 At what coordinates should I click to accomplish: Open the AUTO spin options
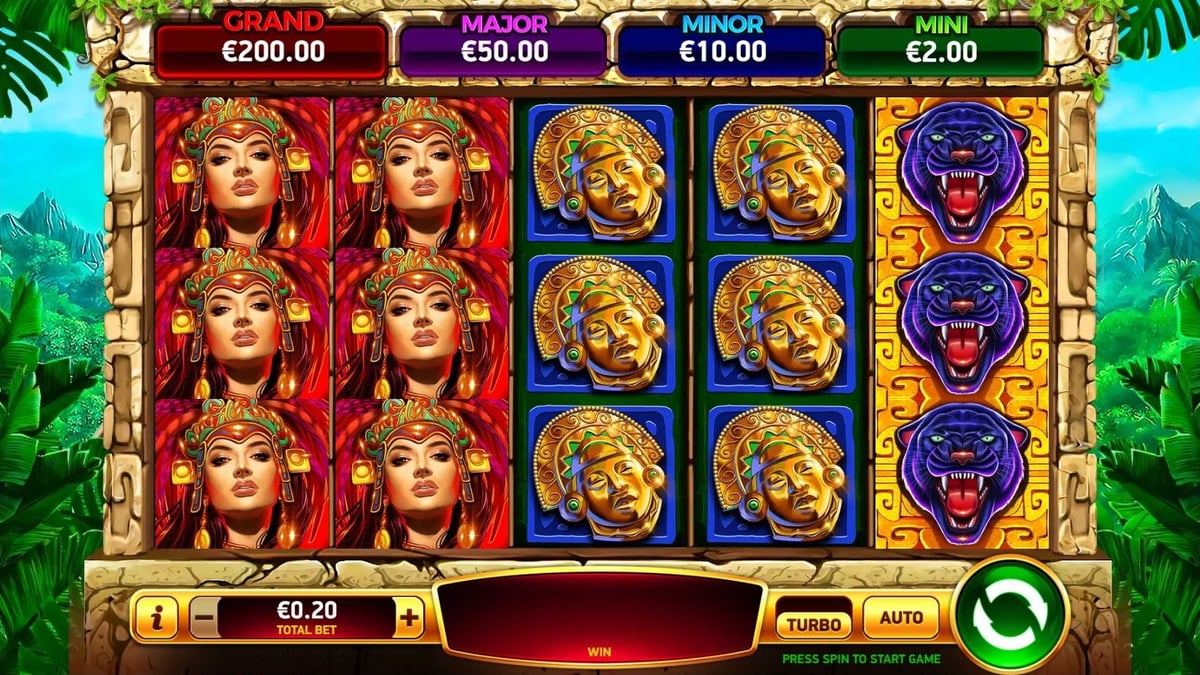(x=901, y=617)
